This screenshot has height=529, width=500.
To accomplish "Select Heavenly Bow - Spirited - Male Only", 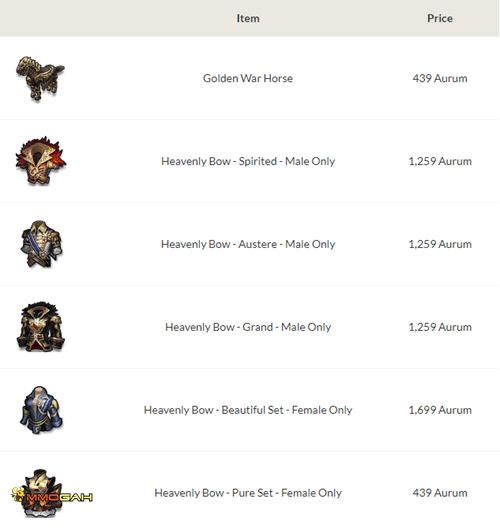I will [248, 161].
